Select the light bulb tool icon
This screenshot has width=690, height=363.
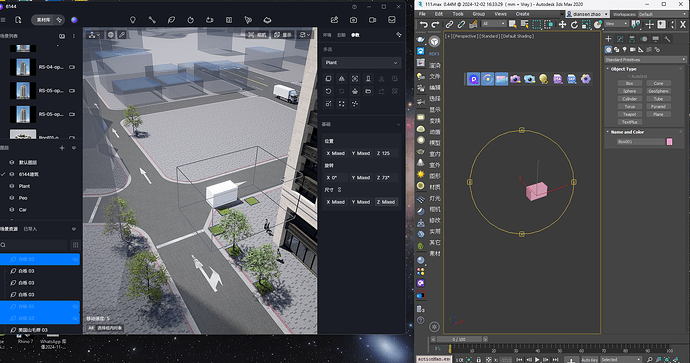click(132, 20)
